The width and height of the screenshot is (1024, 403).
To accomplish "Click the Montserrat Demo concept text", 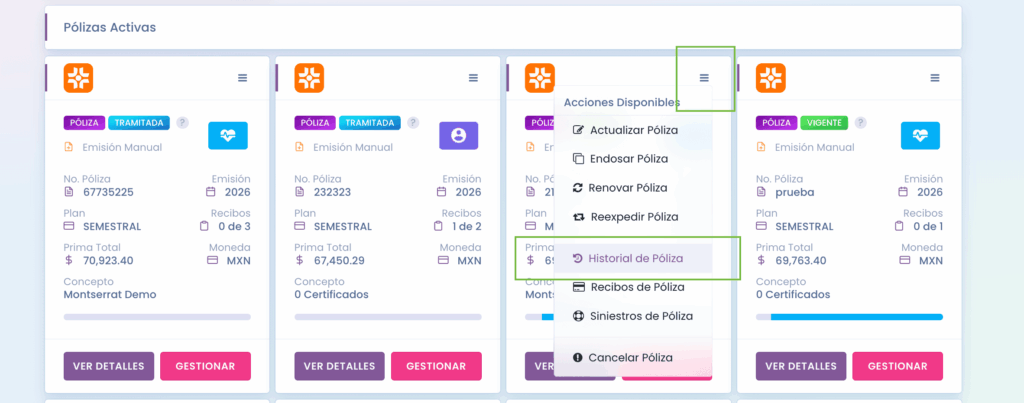I will 110,295.
